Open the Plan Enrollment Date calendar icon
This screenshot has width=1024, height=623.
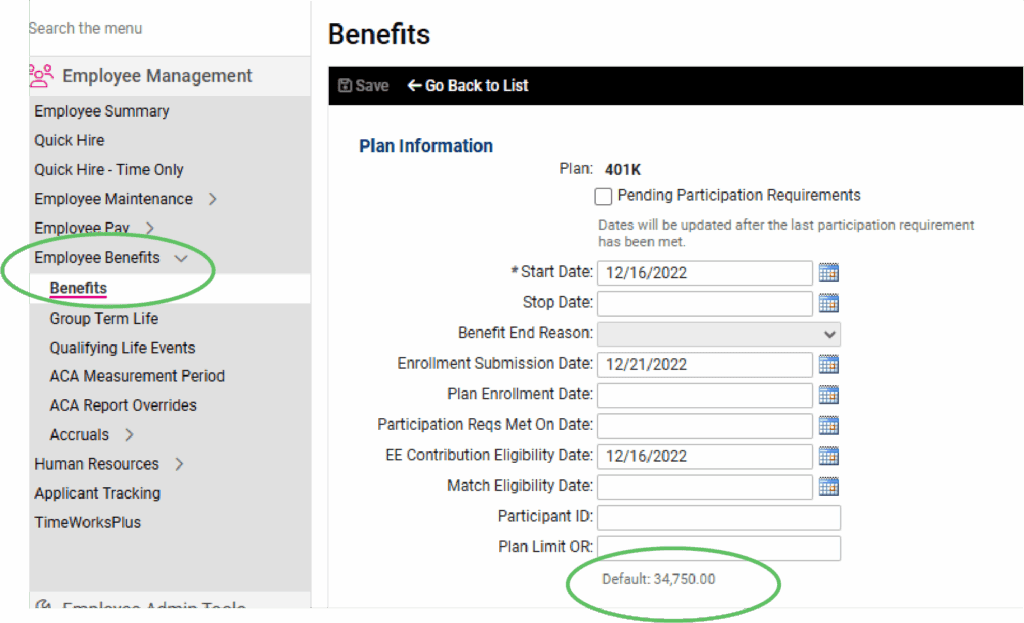point(828,395)
